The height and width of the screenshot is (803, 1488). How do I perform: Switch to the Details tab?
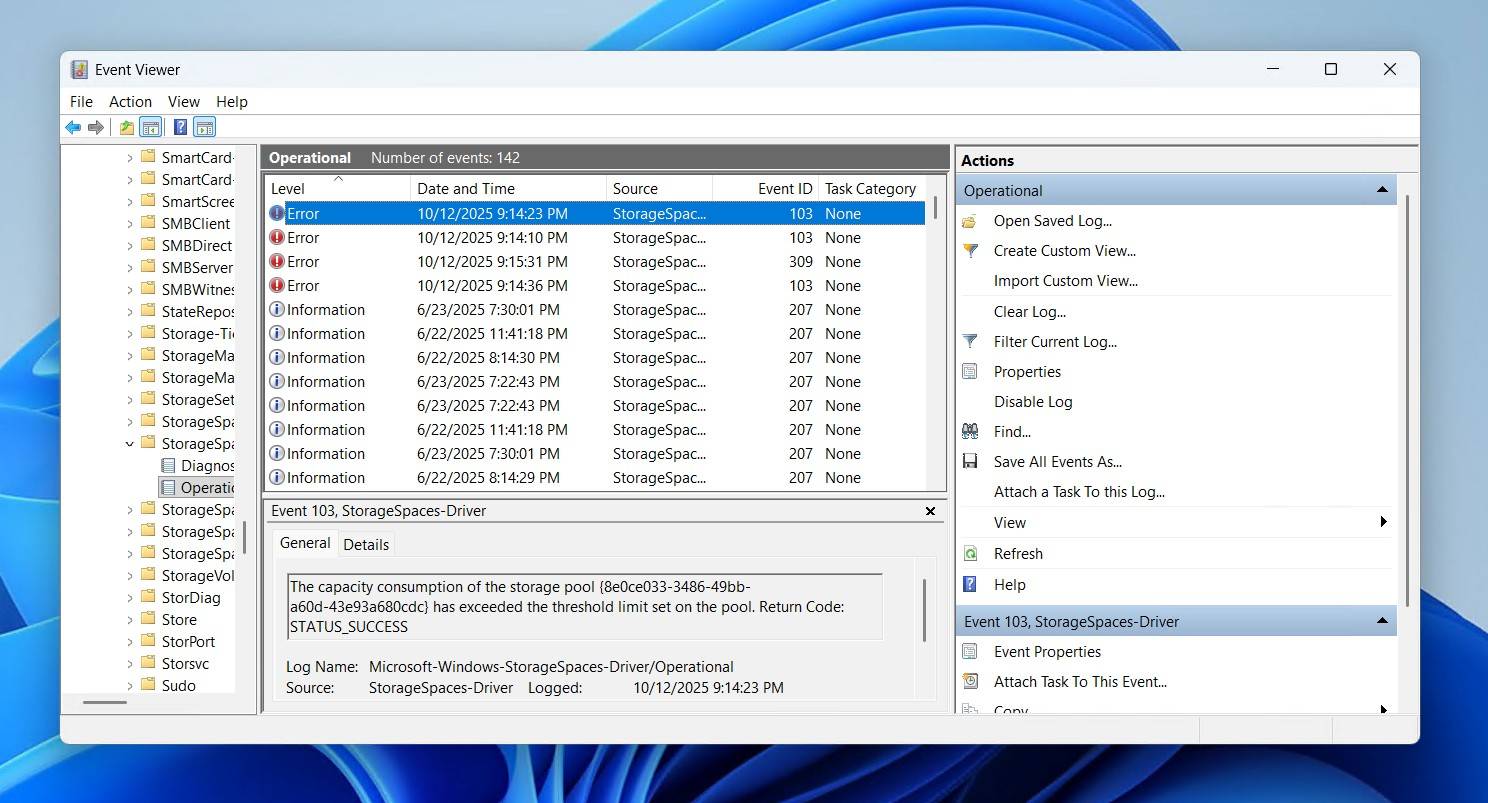click(366, 544)
